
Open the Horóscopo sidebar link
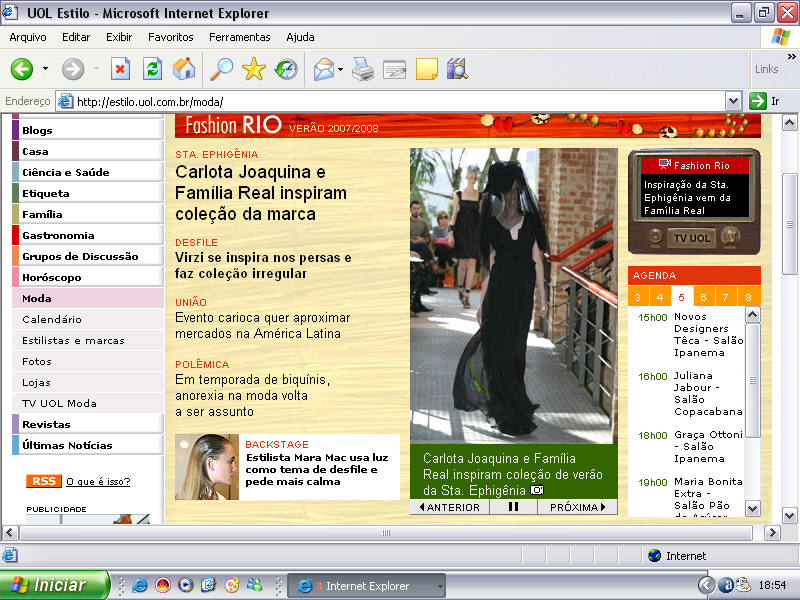(52, 277)
